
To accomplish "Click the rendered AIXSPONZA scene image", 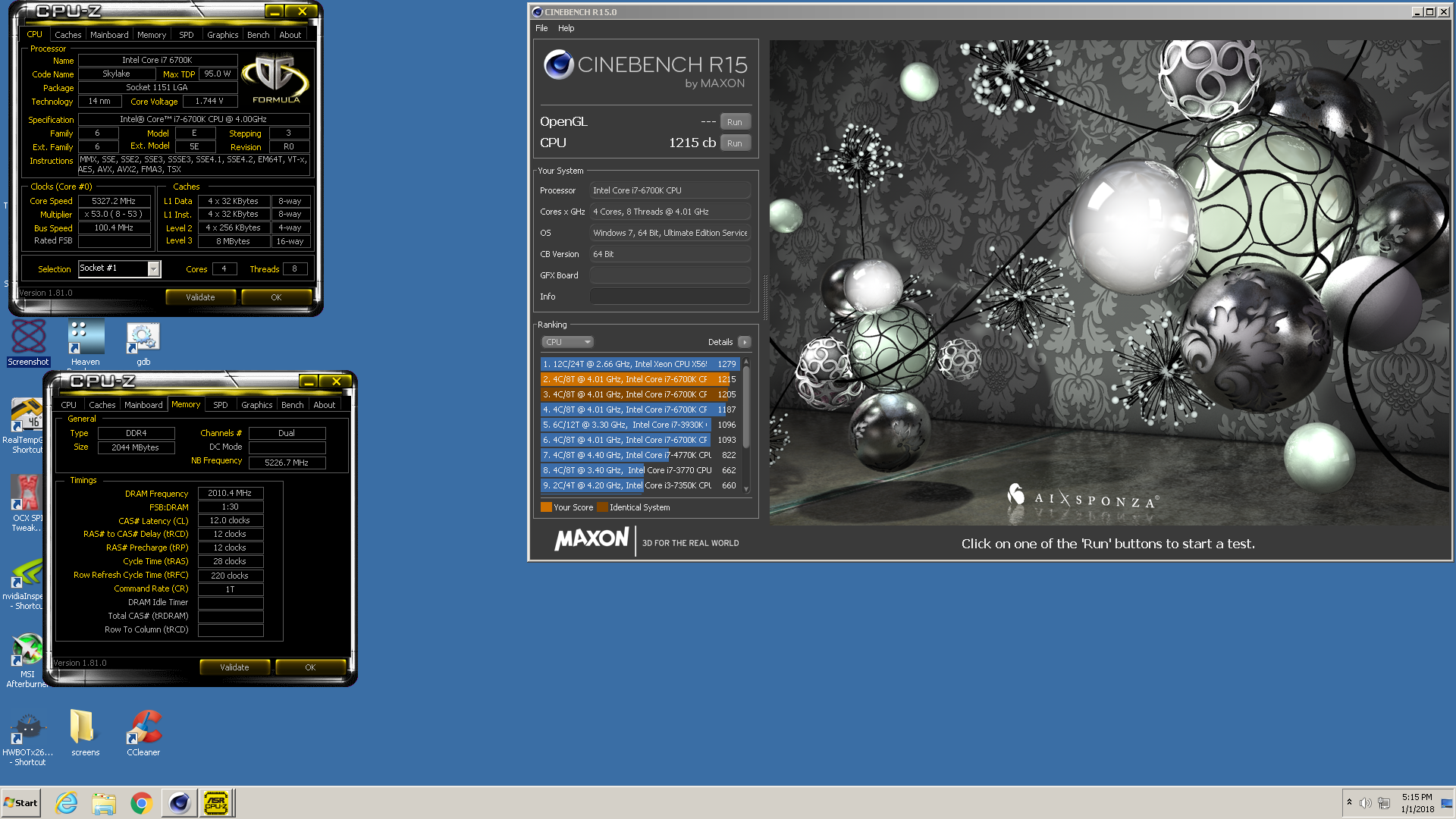I will 1110,282.
